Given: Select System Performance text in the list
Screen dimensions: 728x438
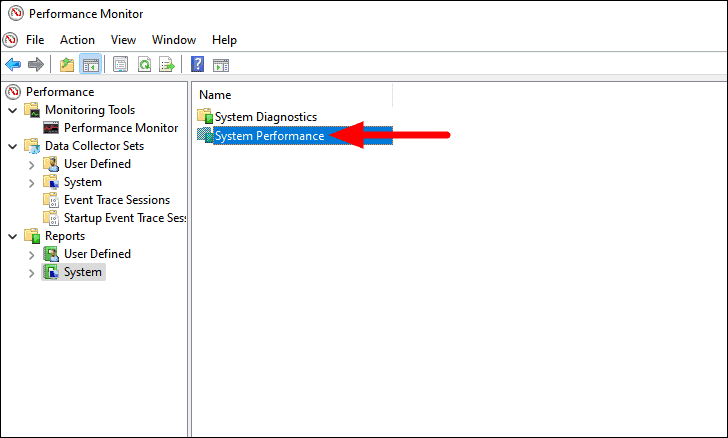Looking at the screenshot, I should [x=269, y=136].
